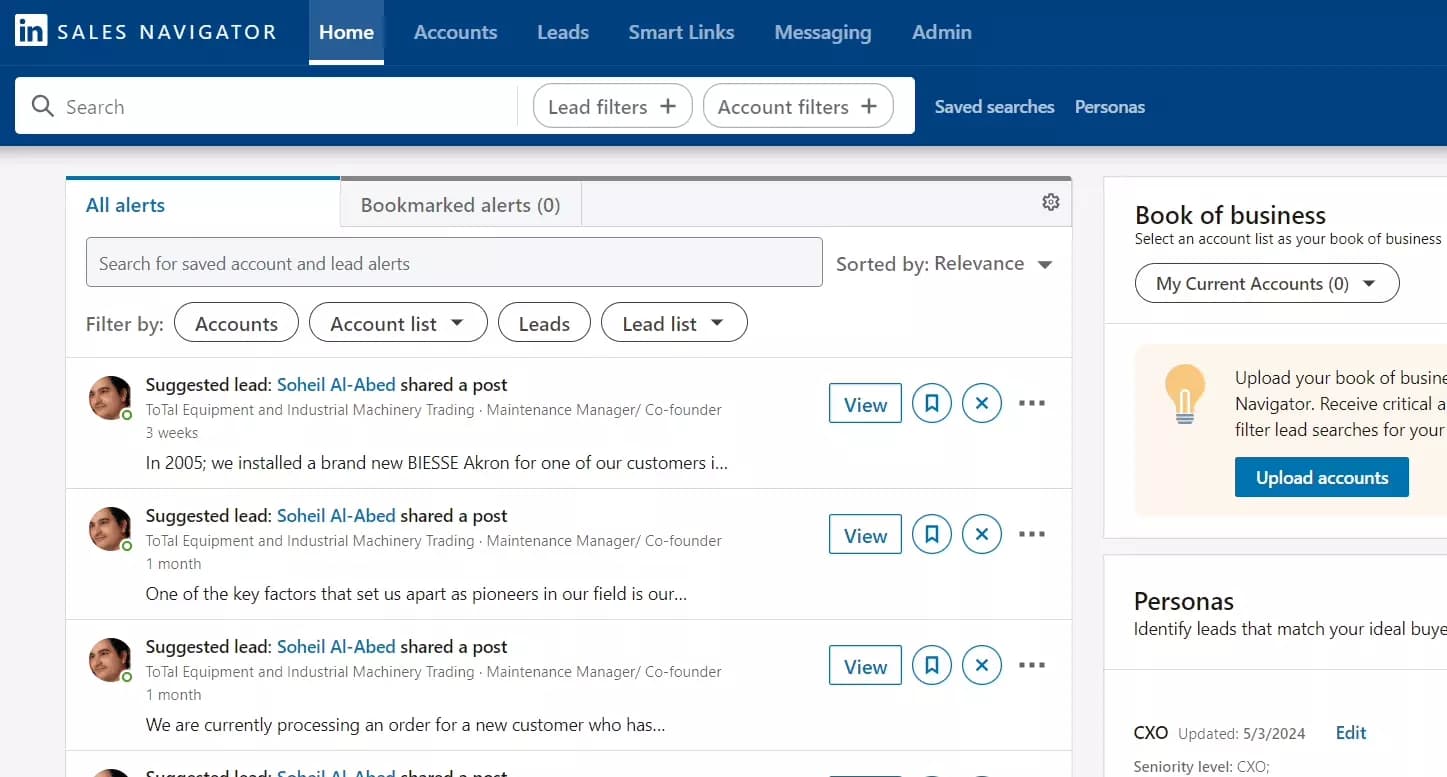The width and height of the screenshot is (1447, 777).
Task: Bookmark the first Soheil Al-Abed alert
Action: point(931,404)
